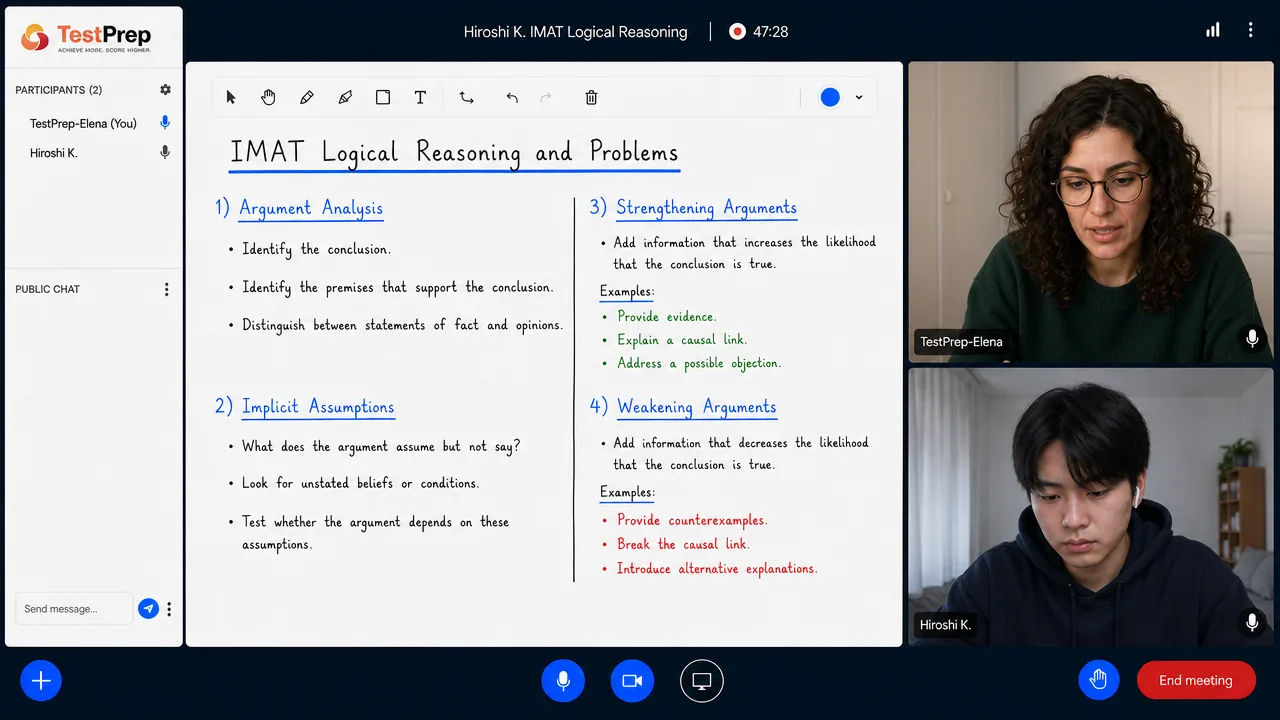Open the color picker dropdown arrow
Screen dimensions: 1280x720
tap(859, 97)
